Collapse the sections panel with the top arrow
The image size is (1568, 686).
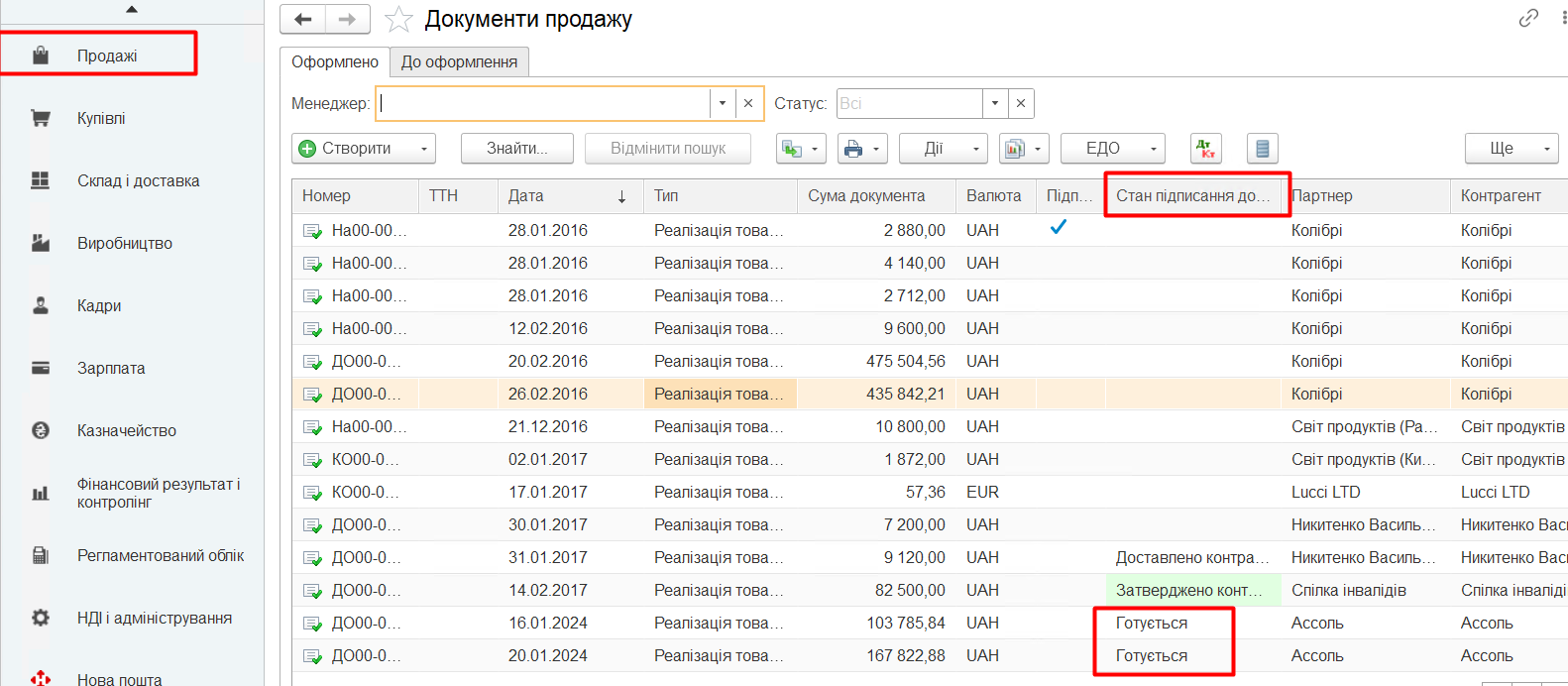tap(132, 10)
